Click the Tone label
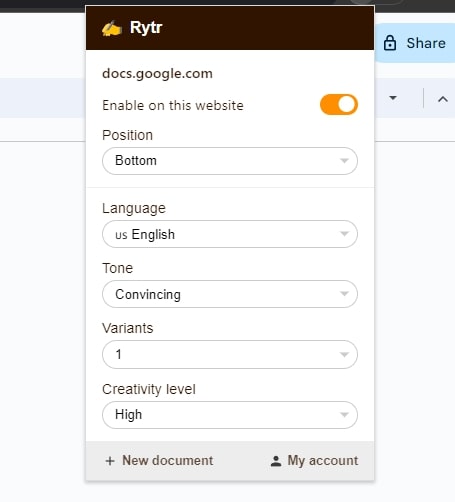455x502 pixels. [118, 268]
